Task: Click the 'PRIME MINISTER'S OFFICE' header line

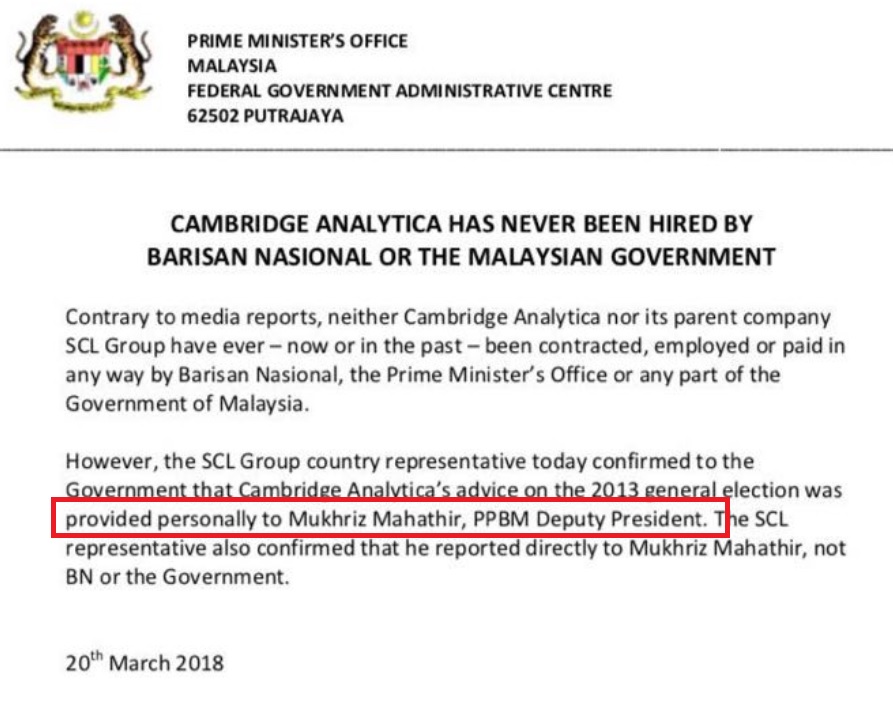Action: pyautogui.click(x=297, y=41)
